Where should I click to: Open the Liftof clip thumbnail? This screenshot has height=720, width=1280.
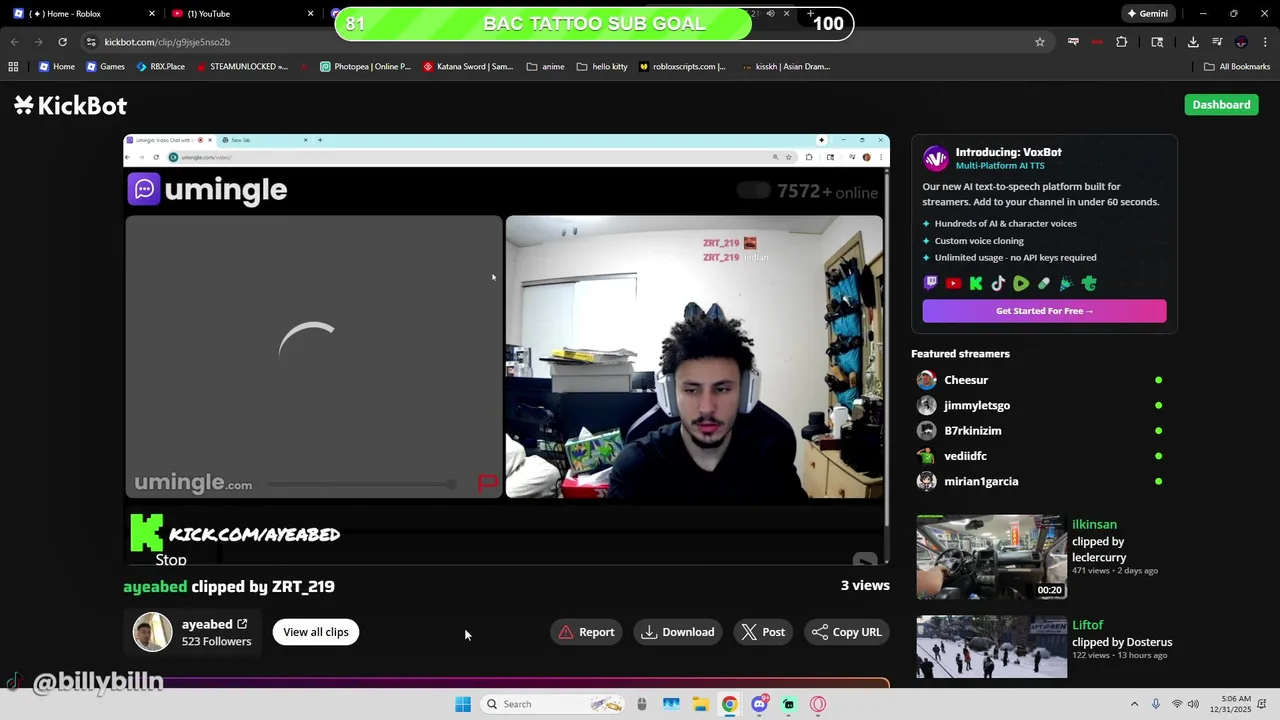click(991, 647)
